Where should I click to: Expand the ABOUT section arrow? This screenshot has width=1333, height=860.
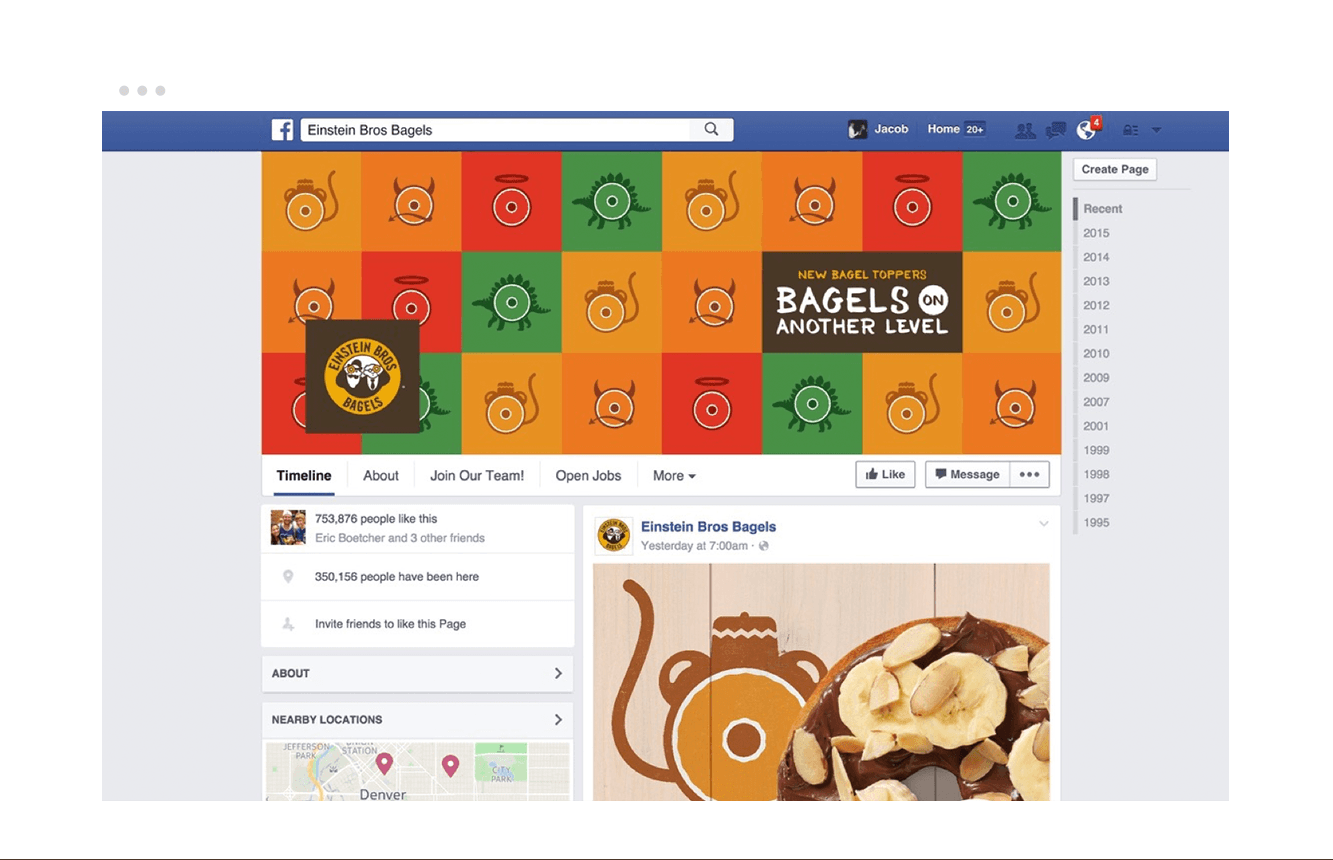558,673
